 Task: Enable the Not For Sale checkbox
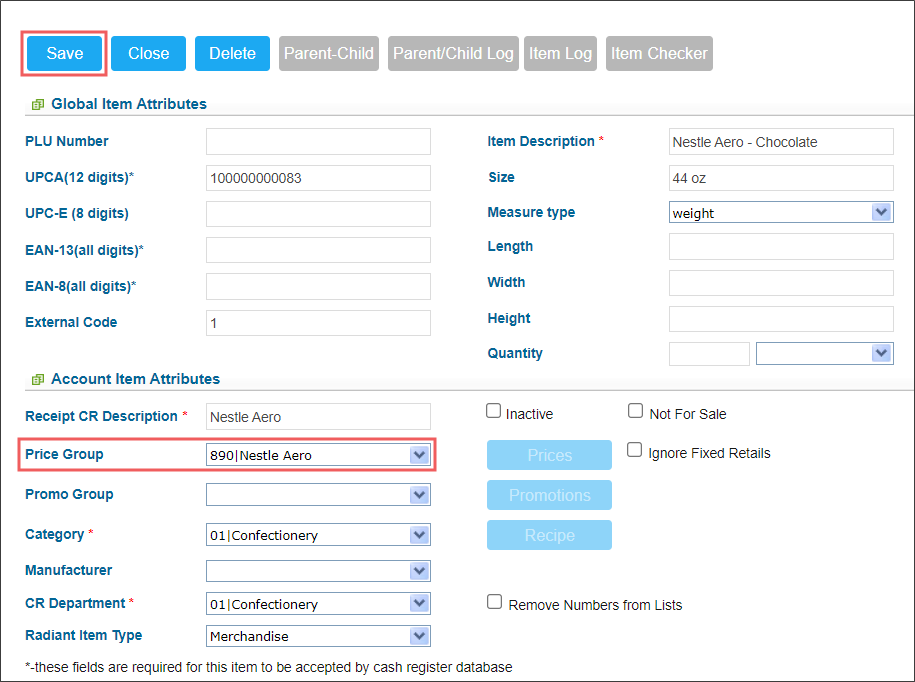click(x=635, y=411)
